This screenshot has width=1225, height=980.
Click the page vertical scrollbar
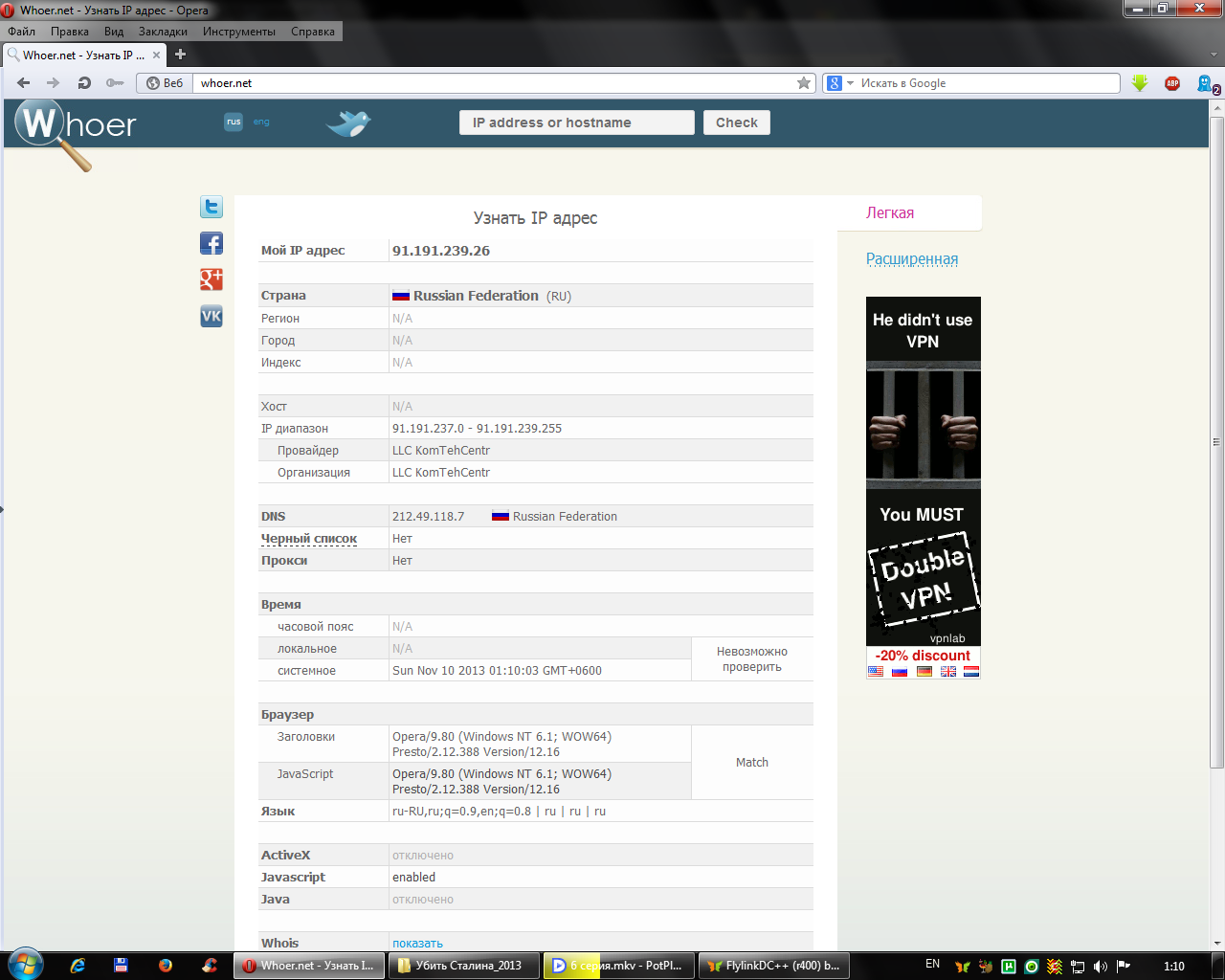pyautogui.click(x=1217, y=440)
